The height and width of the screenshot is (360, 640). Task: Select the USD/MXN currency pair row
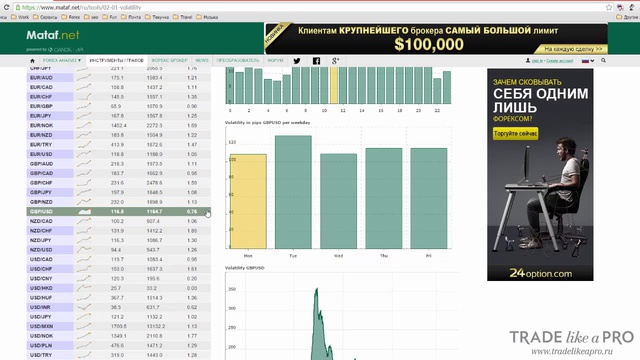(x=119, y=326)
